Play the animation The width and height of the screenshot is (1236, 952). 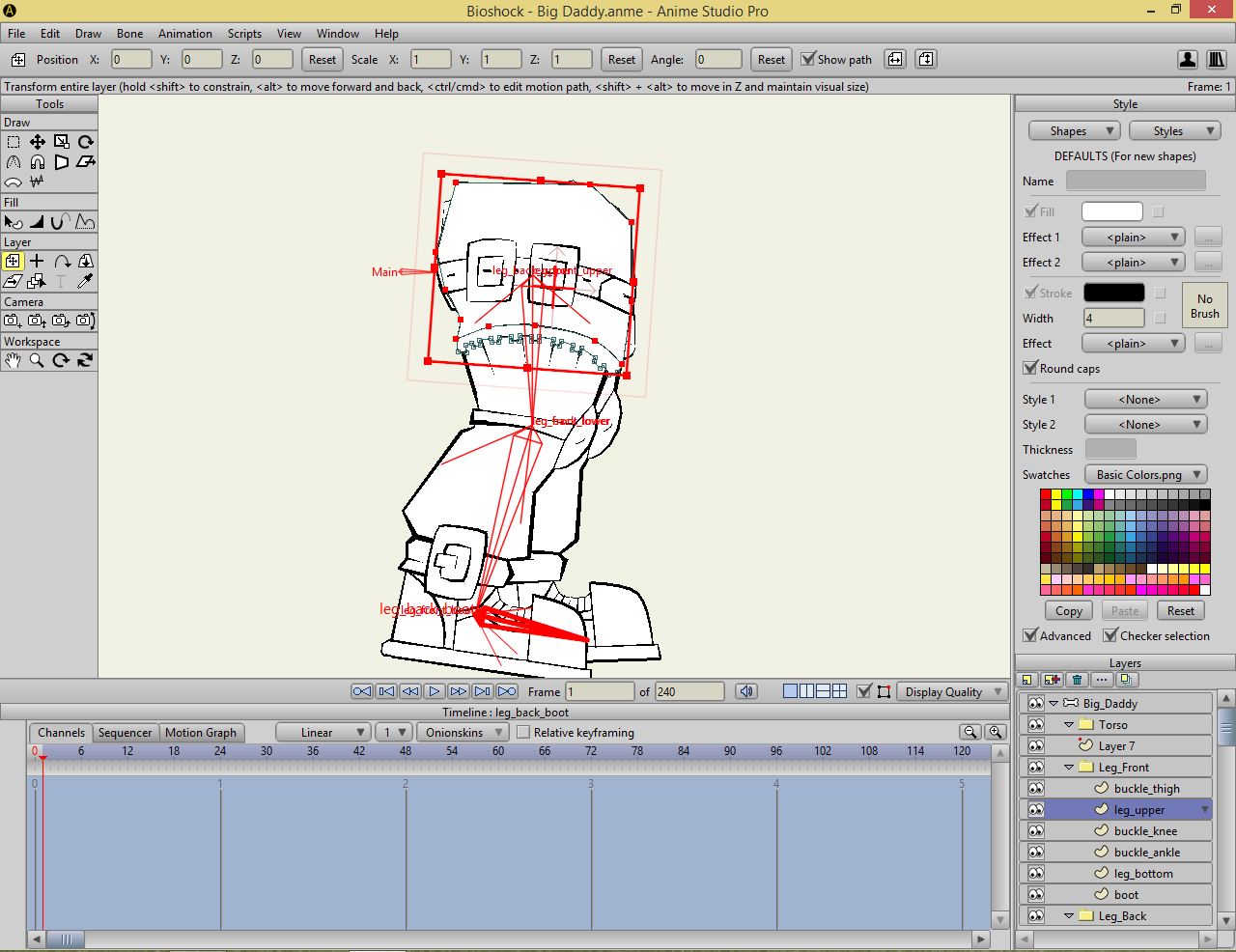click(x=435, y=691)
